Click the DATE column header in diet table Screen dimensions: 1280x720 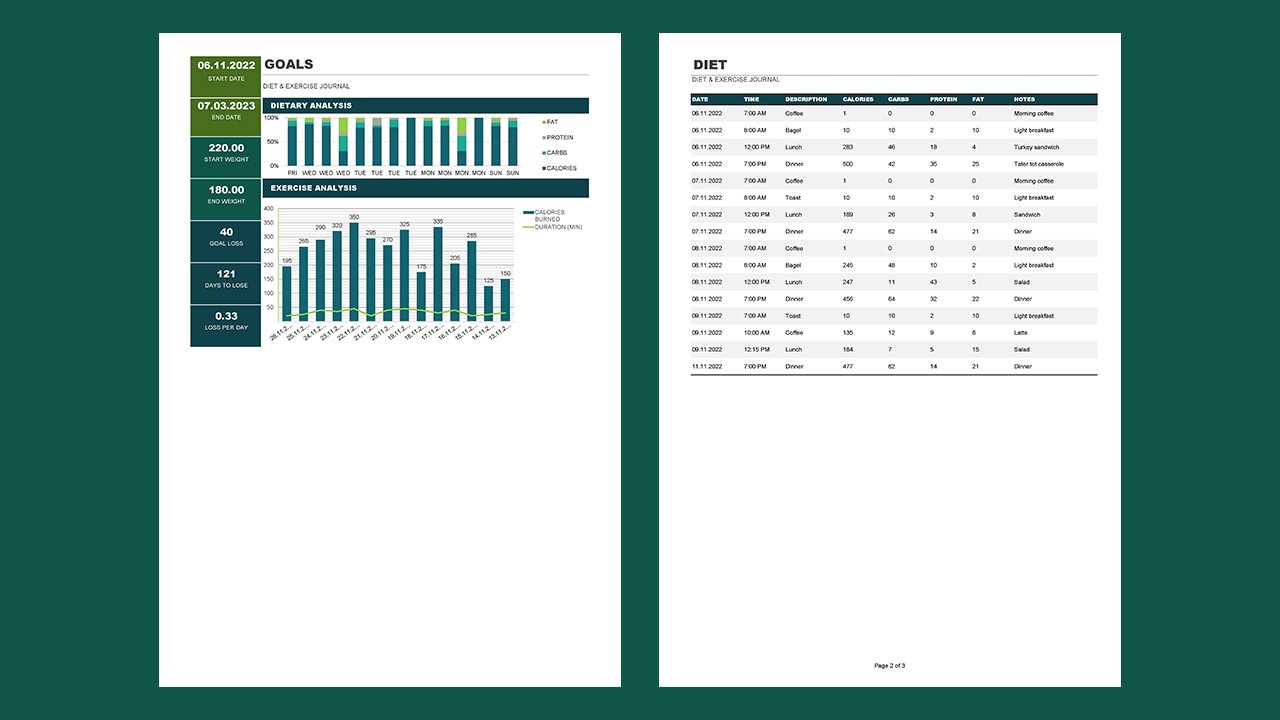pos(700,99)
